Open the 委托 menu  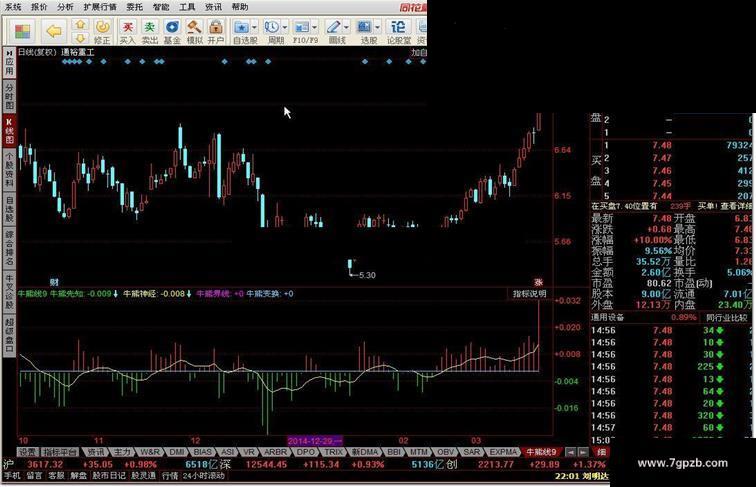tap(135, 7)
